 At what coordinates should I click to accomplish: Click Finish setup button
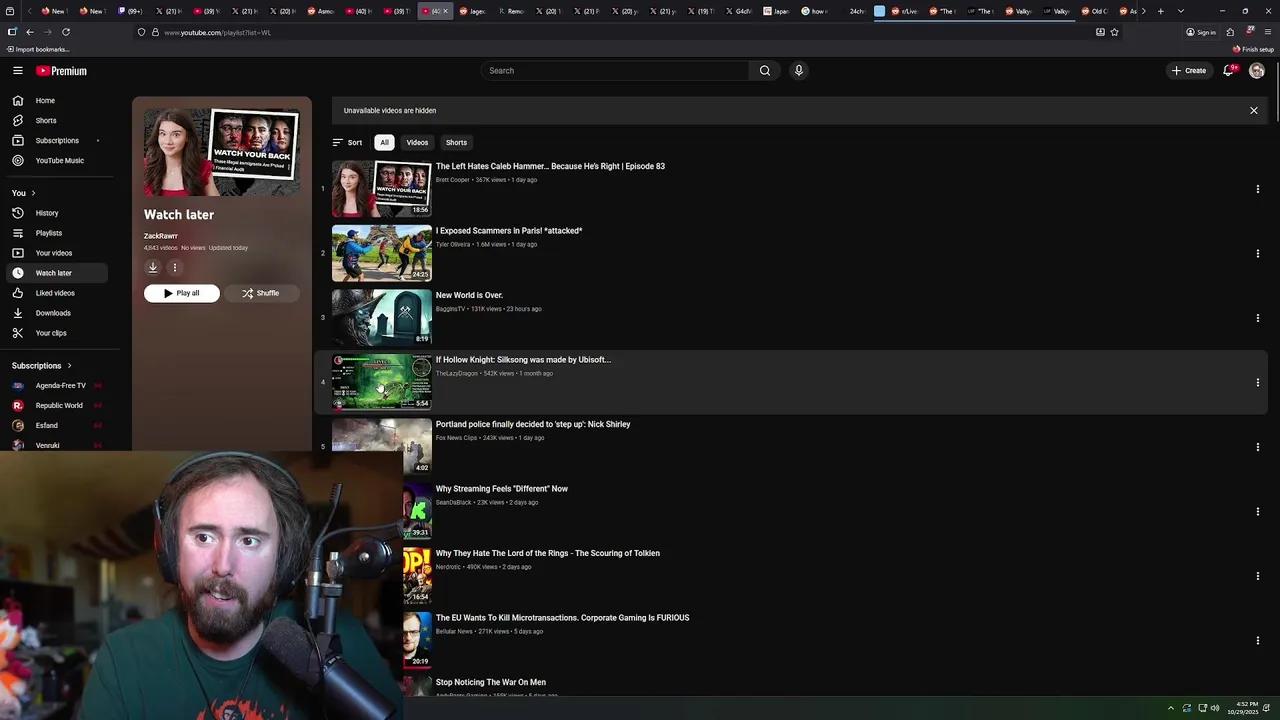pos(1254,49)
